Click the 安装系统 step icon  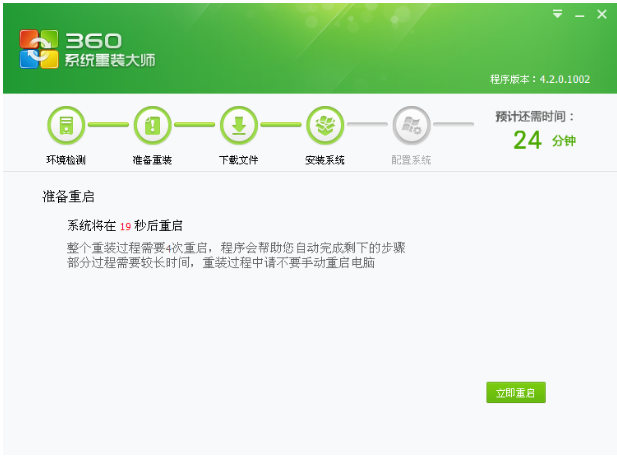pyautogui.click(x=325, y=125)
